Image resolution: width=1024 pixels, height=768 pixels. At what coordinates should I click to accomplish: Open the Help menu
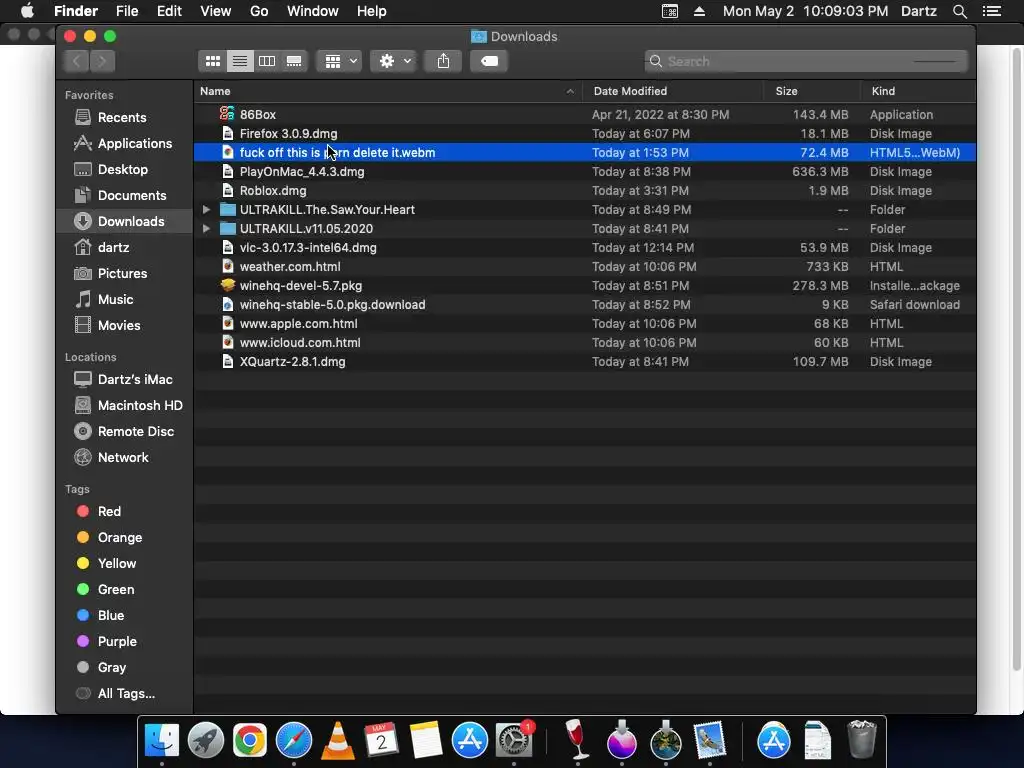click(372, 11)
